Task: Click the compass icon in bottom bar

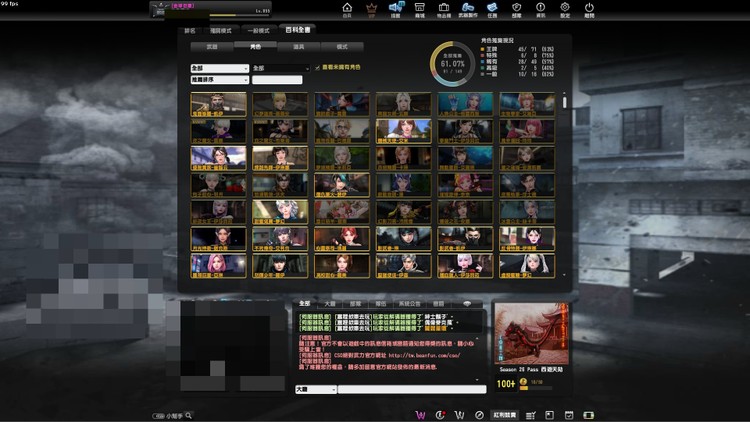Action: (x=479, y=415)
